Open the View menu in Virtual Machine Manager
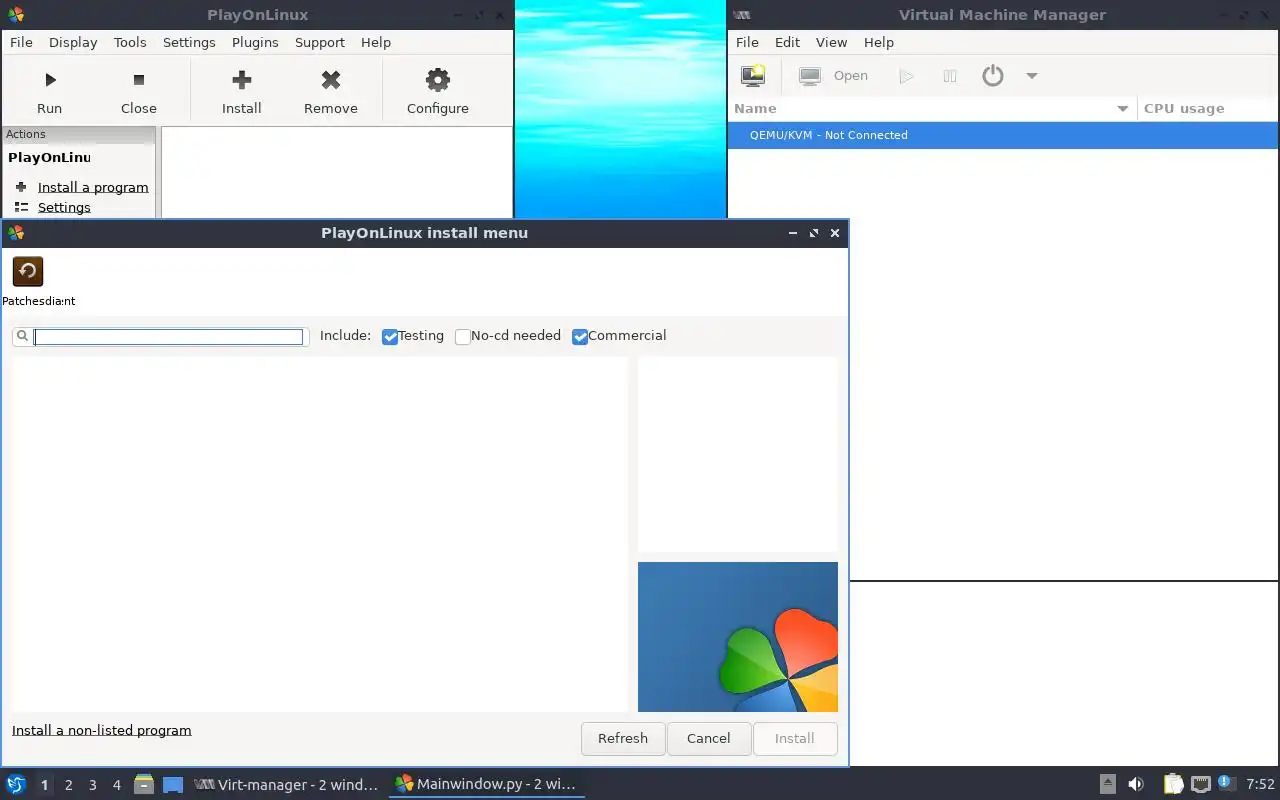 831,42
